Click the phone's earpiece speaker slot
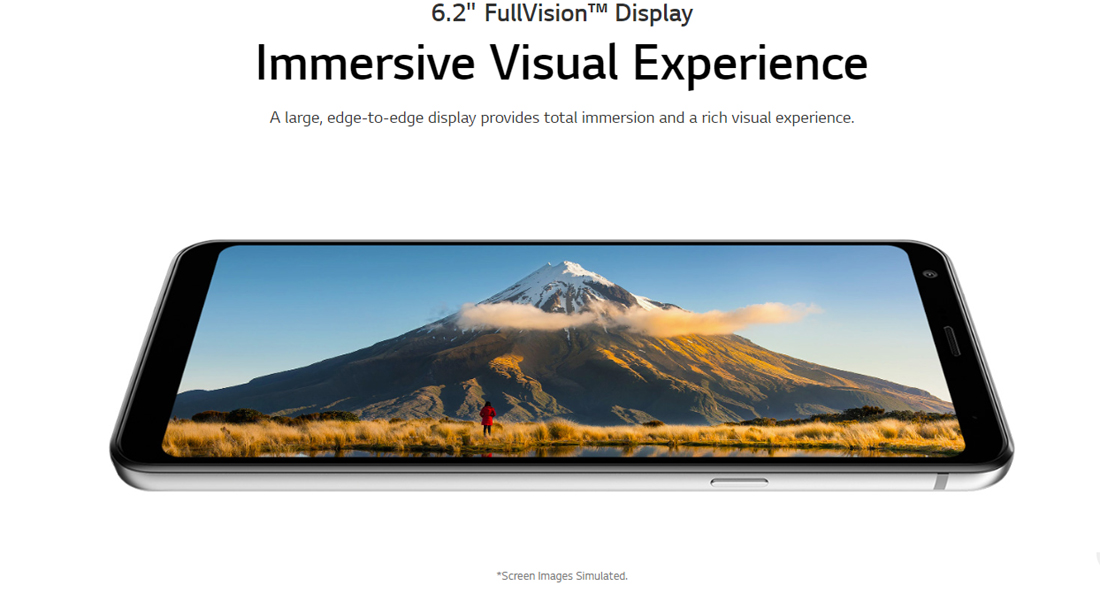 point(951,341)
